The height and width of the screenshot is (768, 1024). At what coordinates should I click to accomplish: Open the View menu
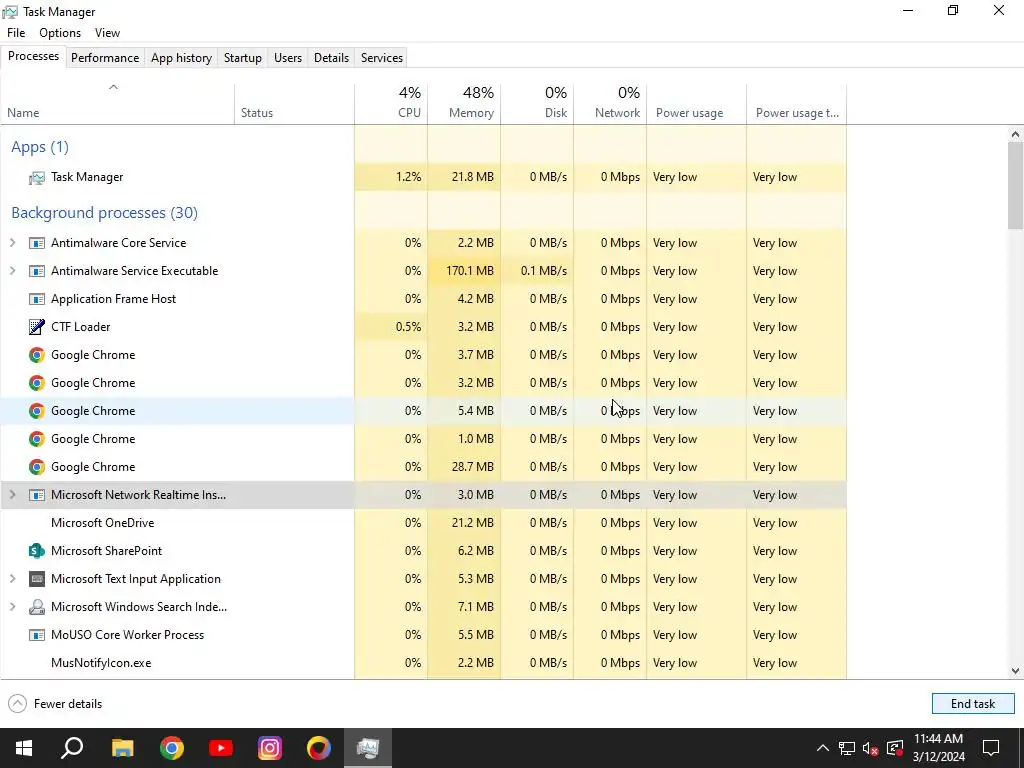pyautogui.click(x=107, y=33)
